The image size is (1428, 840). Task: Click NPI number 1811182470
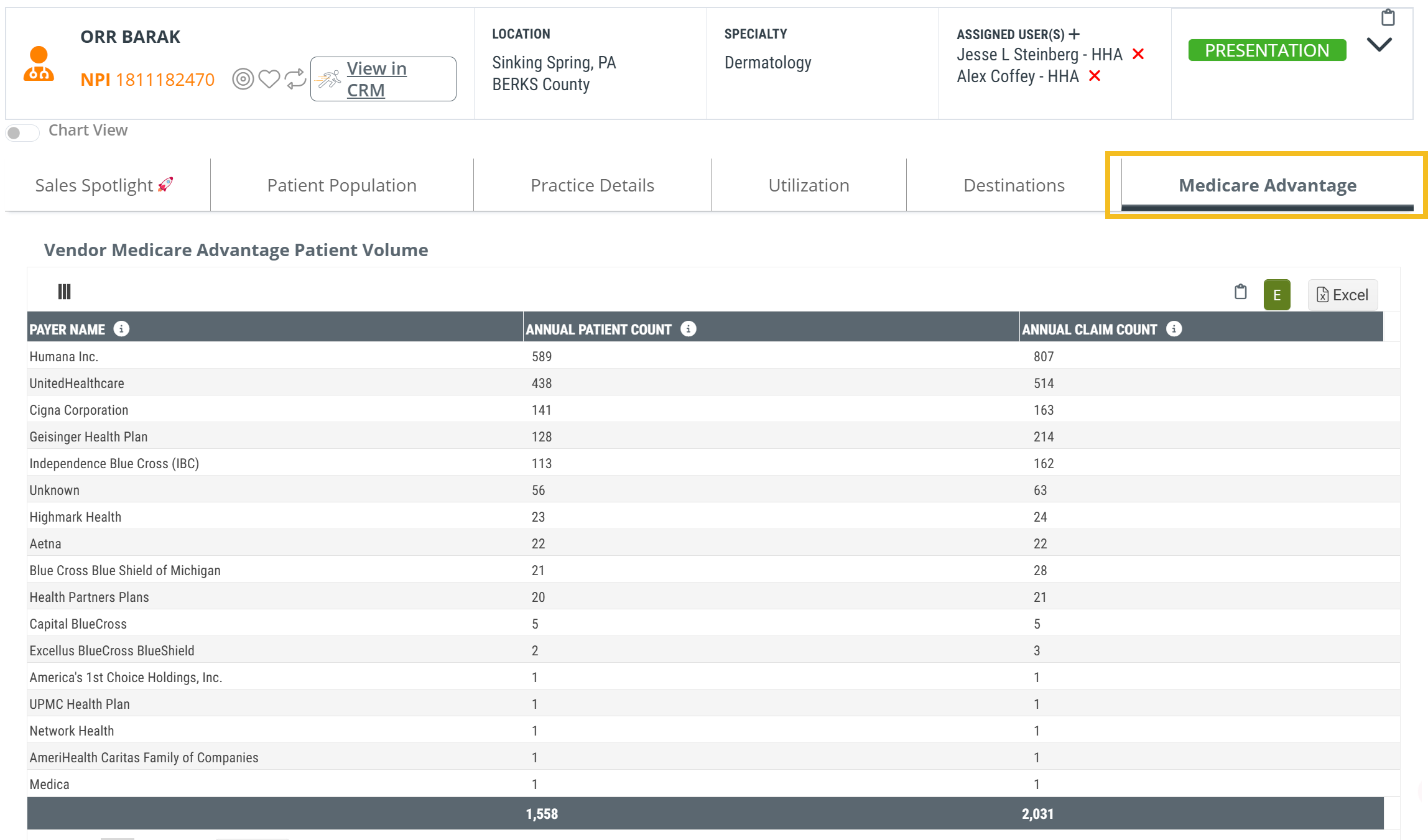(165, 80)
